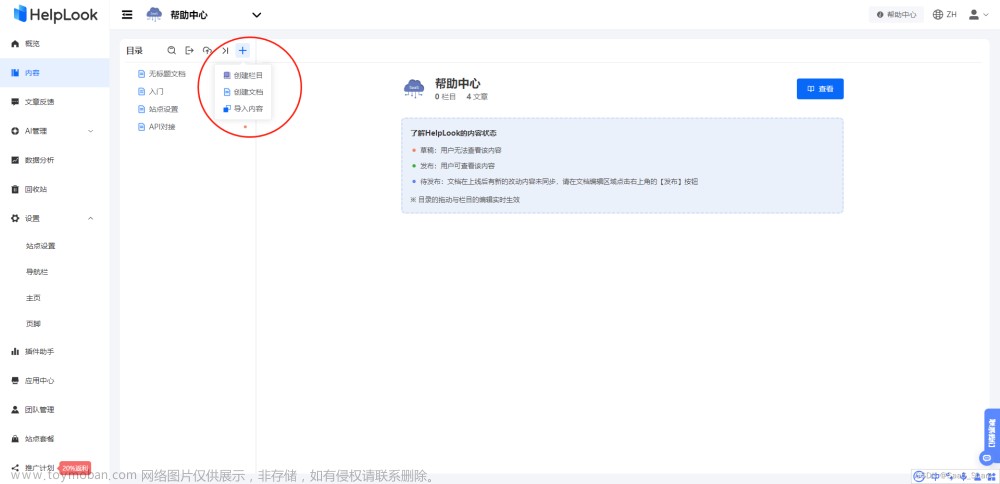Click the cloud upload icon in 目录 toolbar
Screen dimensions: 1000x484
pyautogui.click(x=207, y=50)
